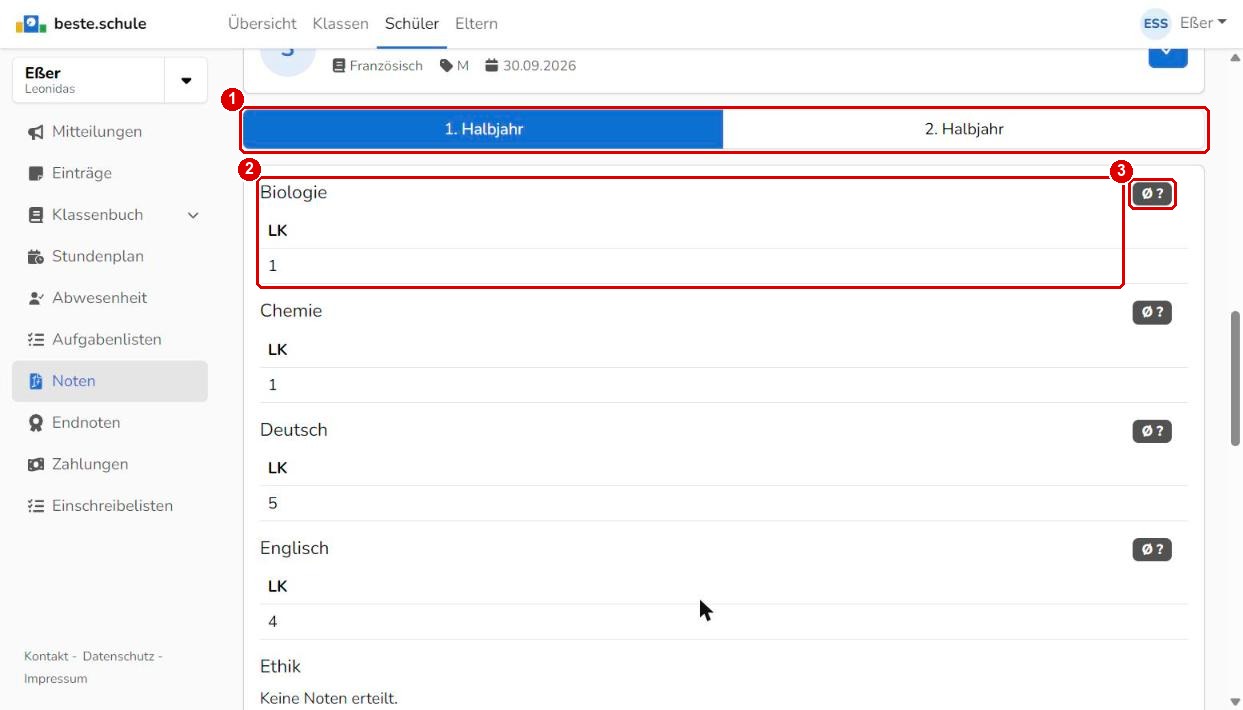Open the Eßer Leonidas student selector arrow
The image size is (1243, 710).
[x=186, y=80]
